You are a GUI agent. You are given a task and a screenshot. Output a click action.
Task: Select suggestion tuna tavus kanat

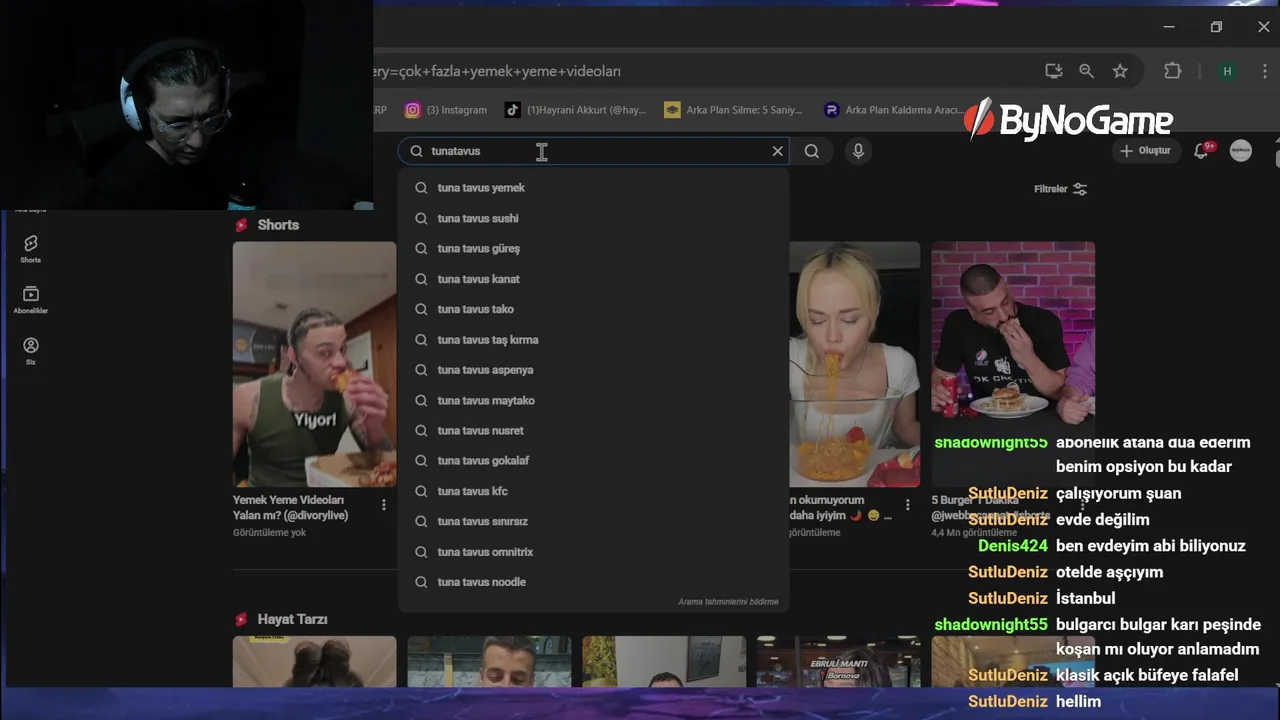click(x=593, y=279)
